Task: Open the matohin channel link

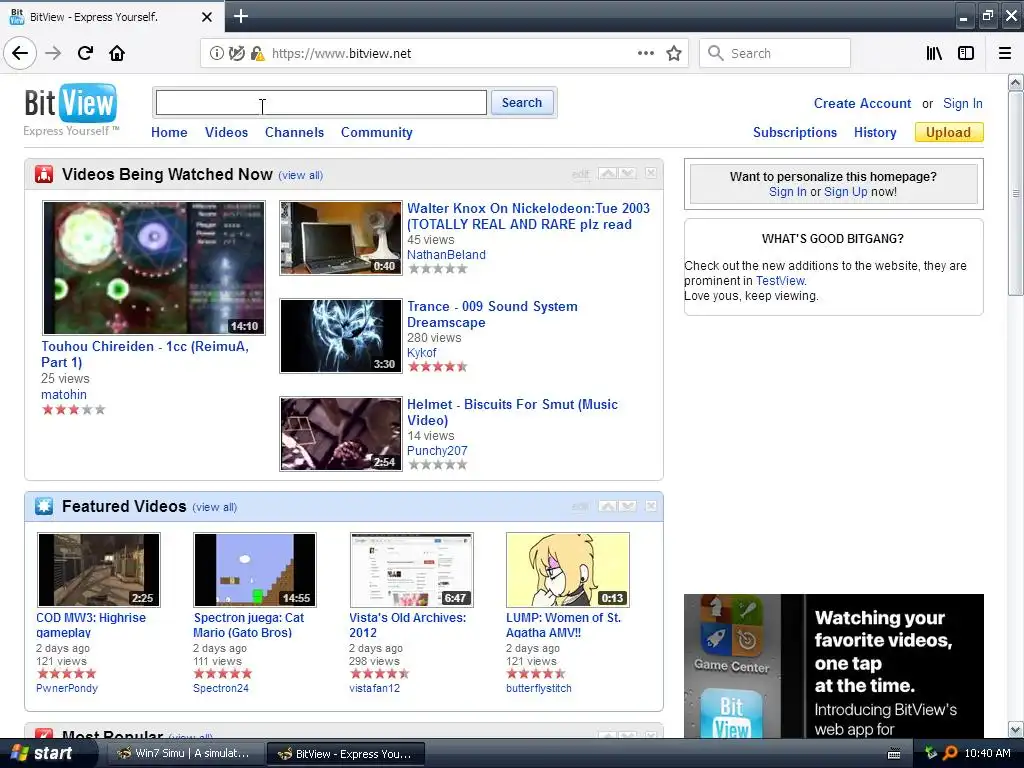Action: point(64,394)
